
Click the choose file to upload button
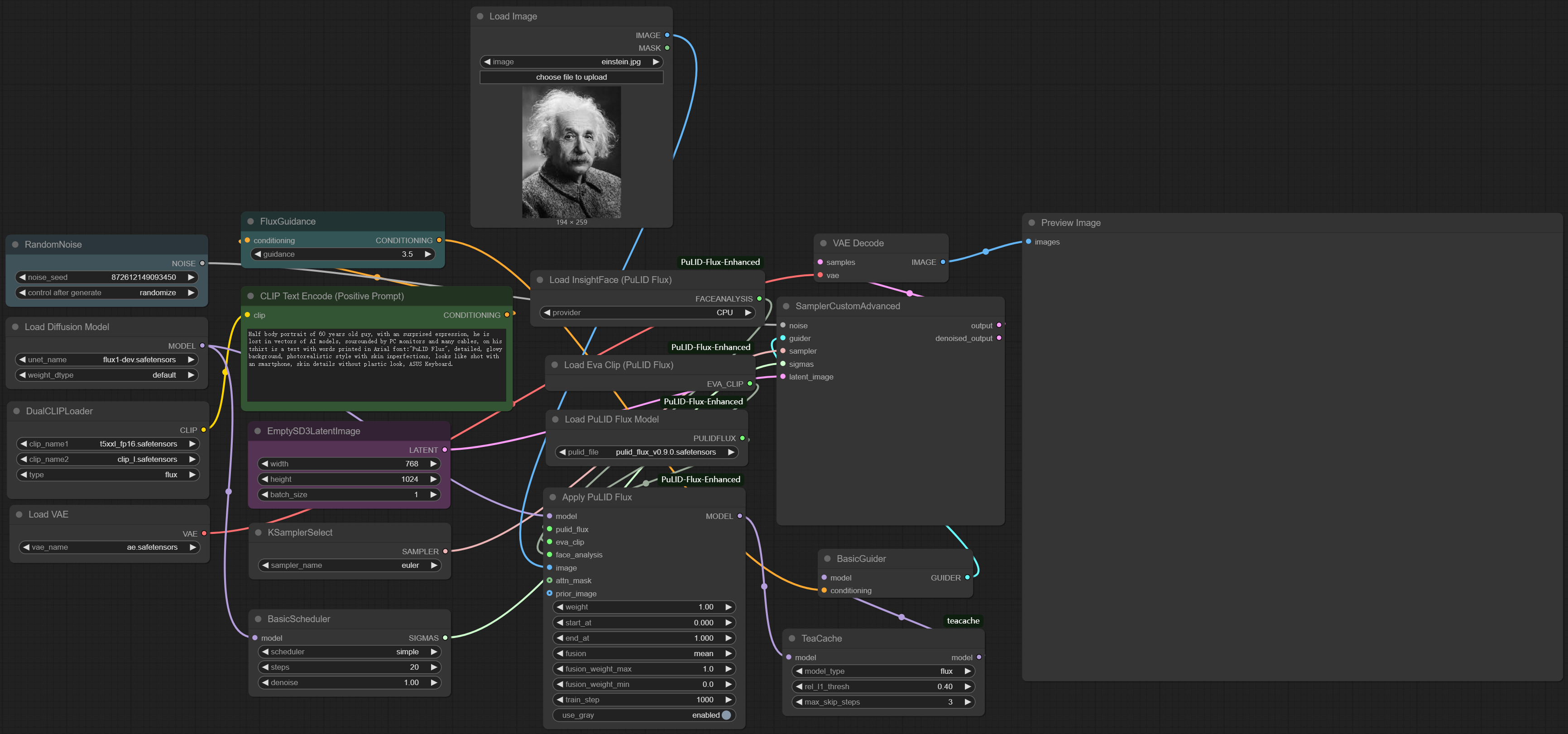coord(571,77)
